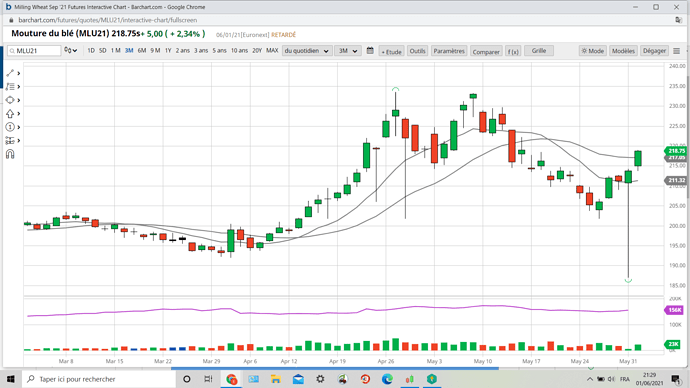The width and height of the screenshot is (690, 388).
Task: Select the arrow marker tool icon
Action: (10, 113)
